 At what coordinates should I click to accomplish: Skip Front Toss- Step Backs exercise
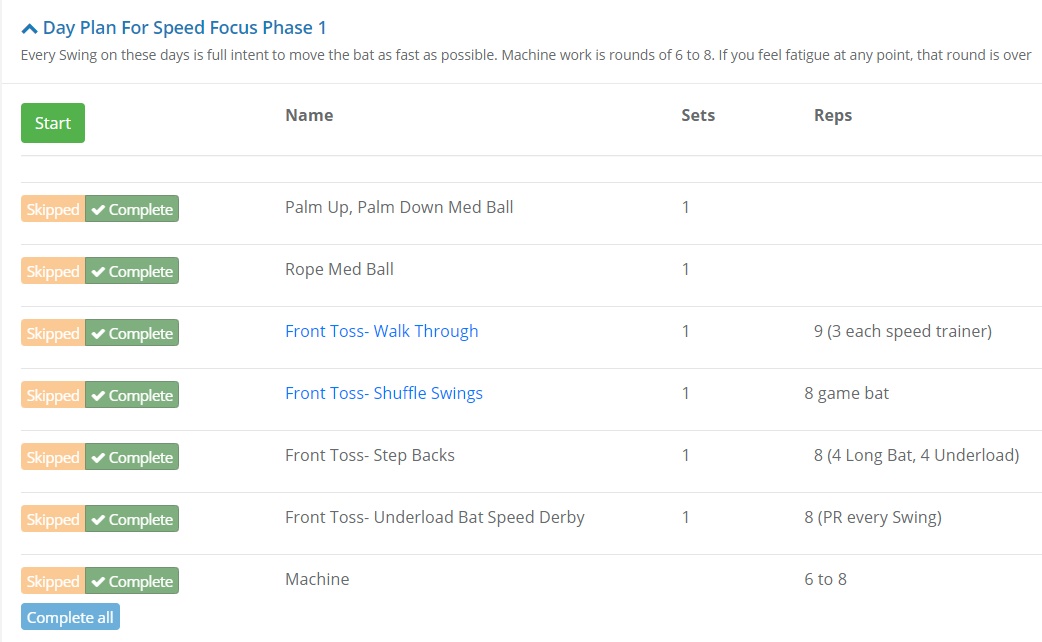(53, 457)
